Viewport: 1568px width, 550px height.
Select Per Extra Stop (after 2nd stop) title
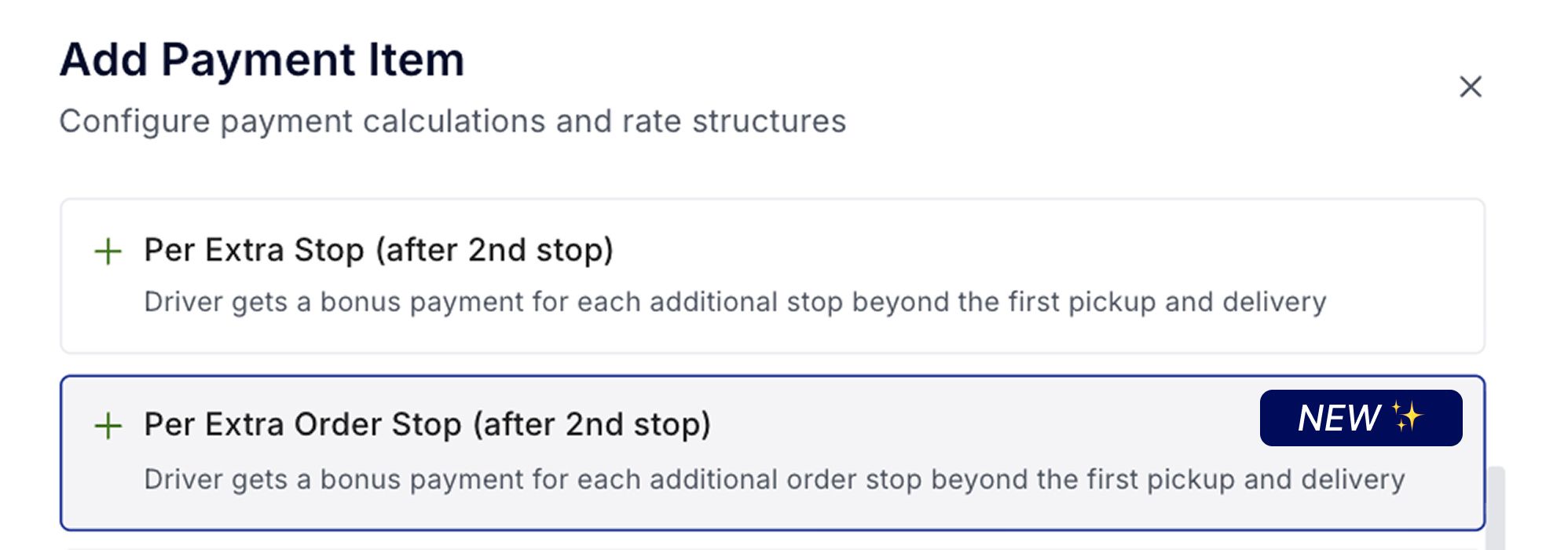tap(378, 251)
